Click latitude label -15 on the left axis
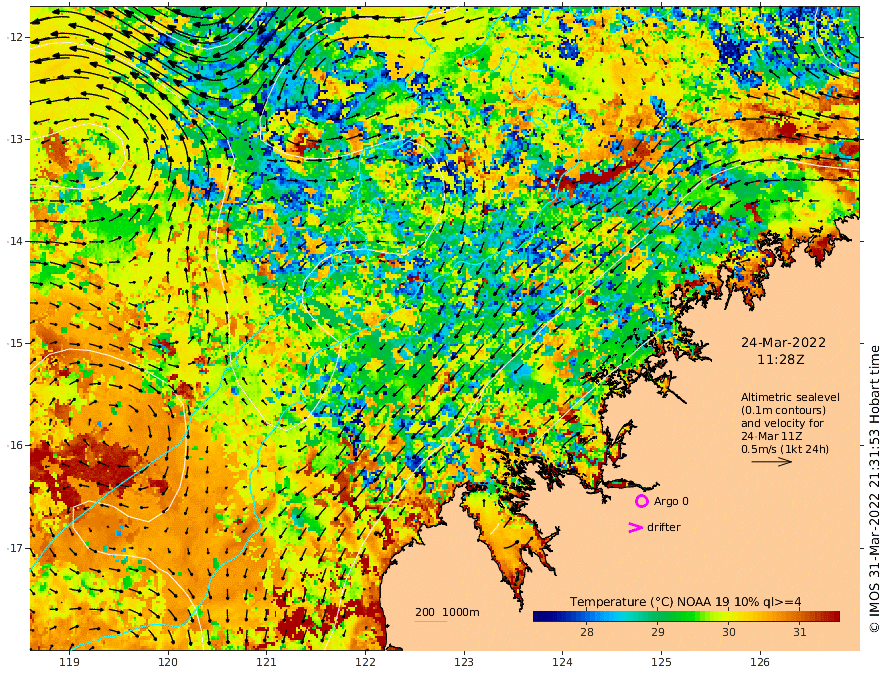Viewport: 880px width, 680px height. coord(15,343)
